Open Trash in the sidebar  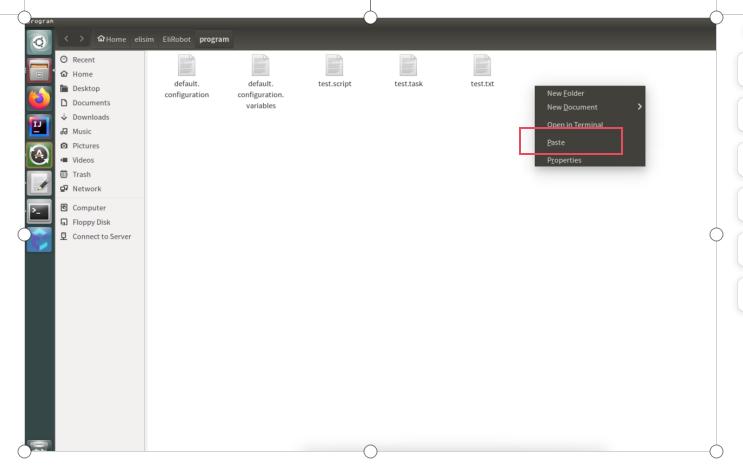(81, 174)
